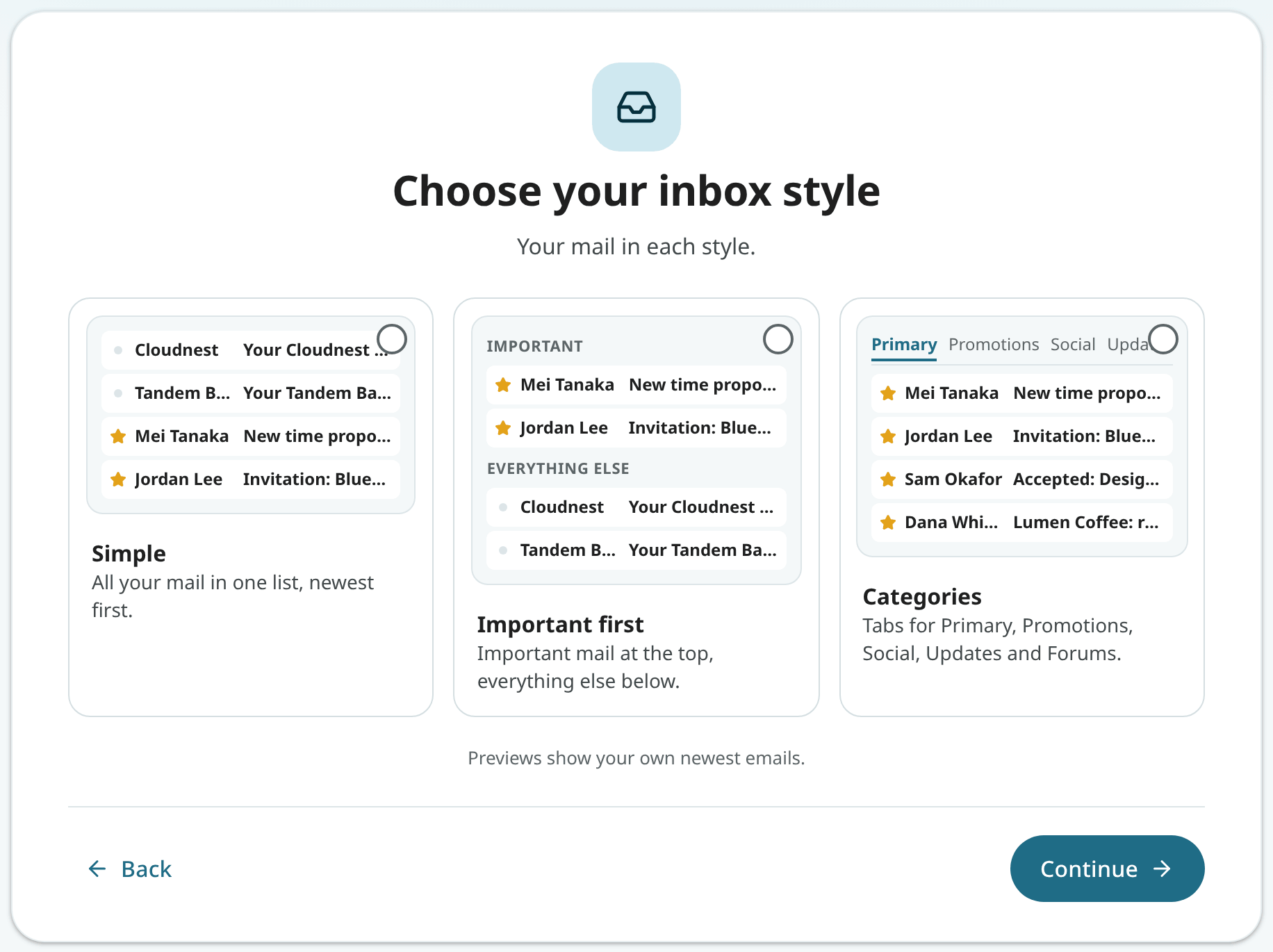Click Mei Tanaka's star in the Simple preview
The image size is (1273, 952).
[118, 436]
